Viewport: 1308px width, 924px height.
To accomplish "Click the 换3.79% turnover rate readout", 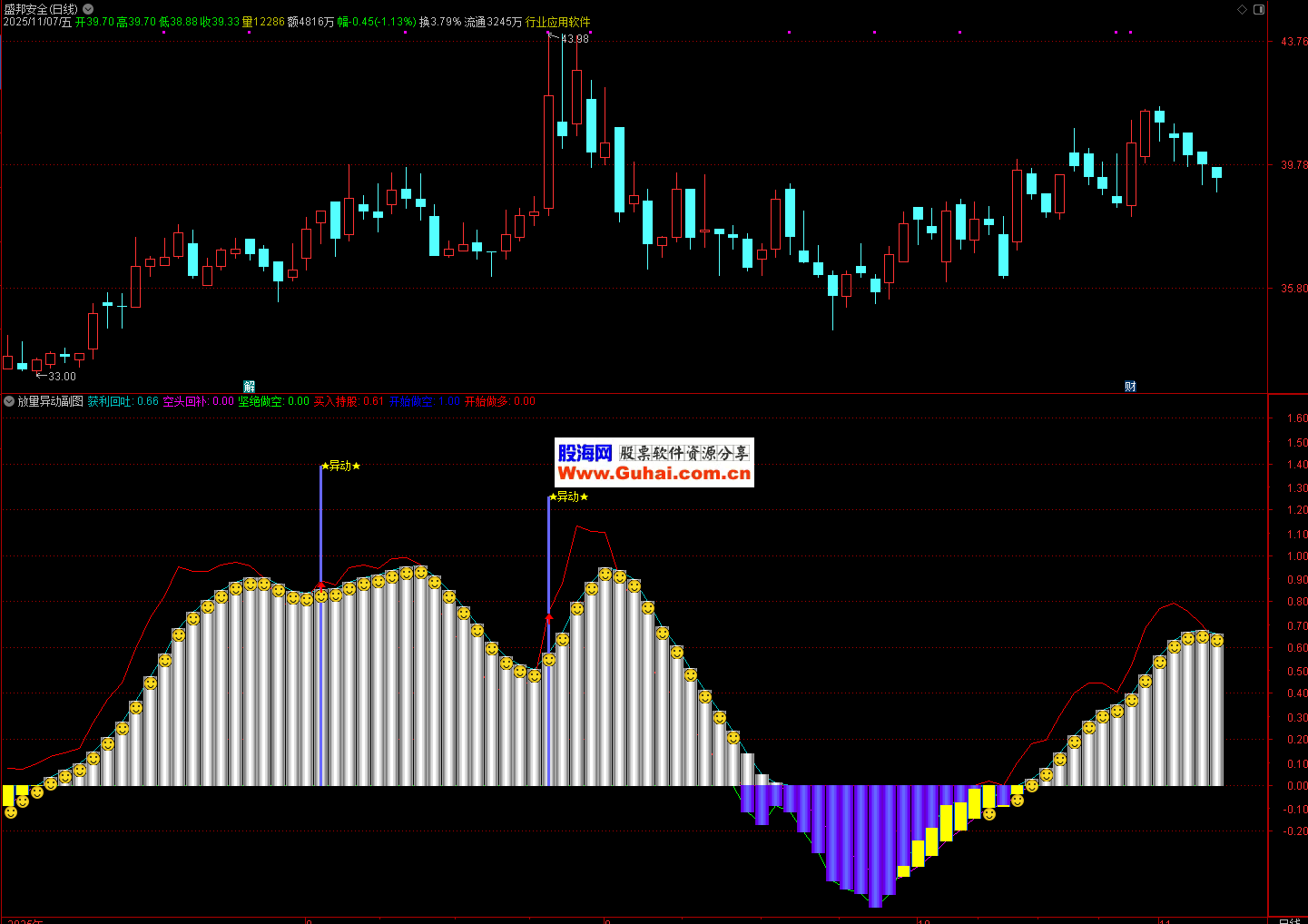I will tap(440, 22).
